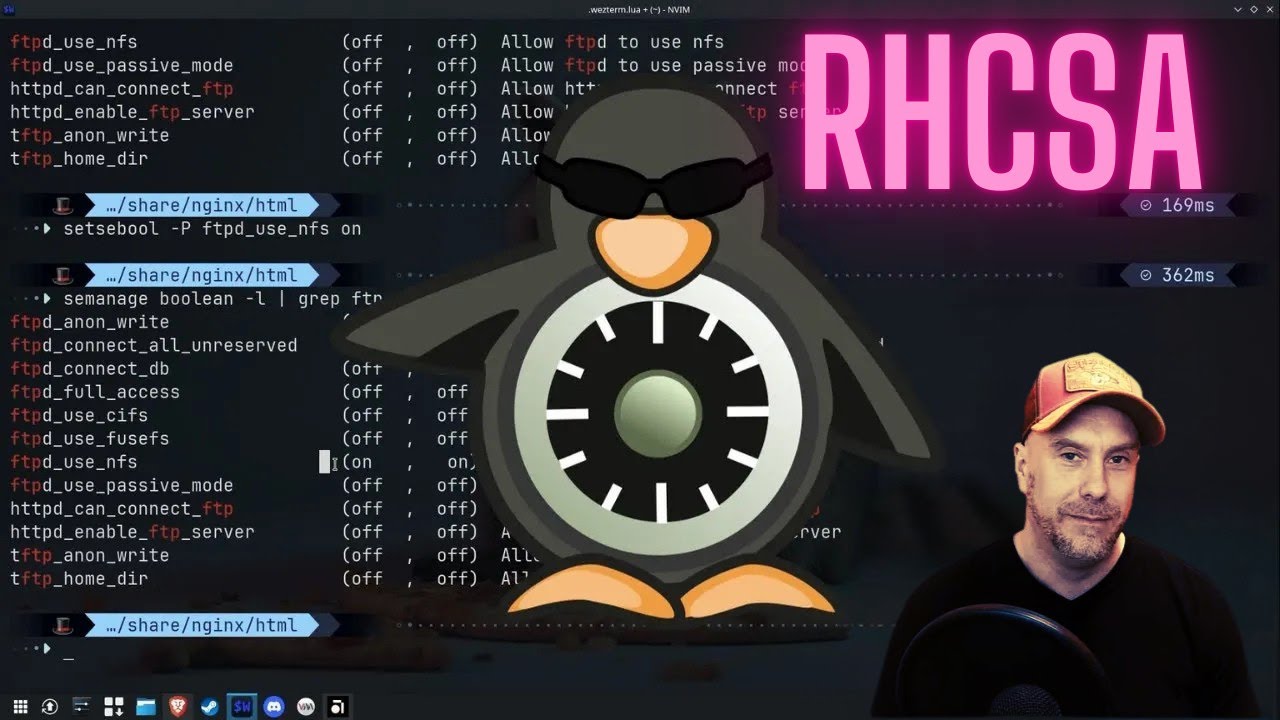Select the 'ftpd_use_fusefs' line
The height and width of the screenshot is (720, 1280).
tap(90, 439)
